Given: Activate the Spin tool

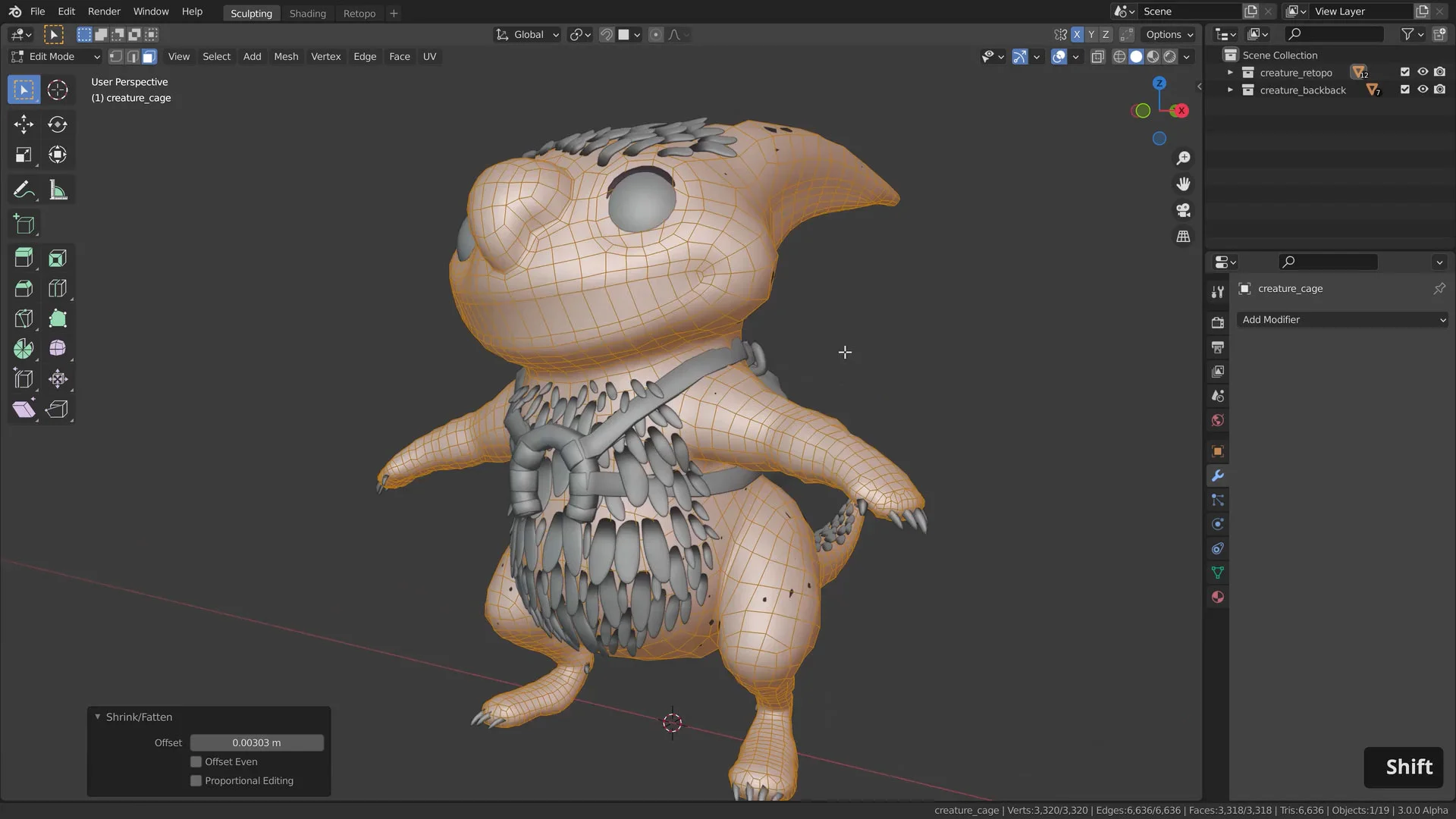Looking at the screenshot, I should click(x=24, y=349).
